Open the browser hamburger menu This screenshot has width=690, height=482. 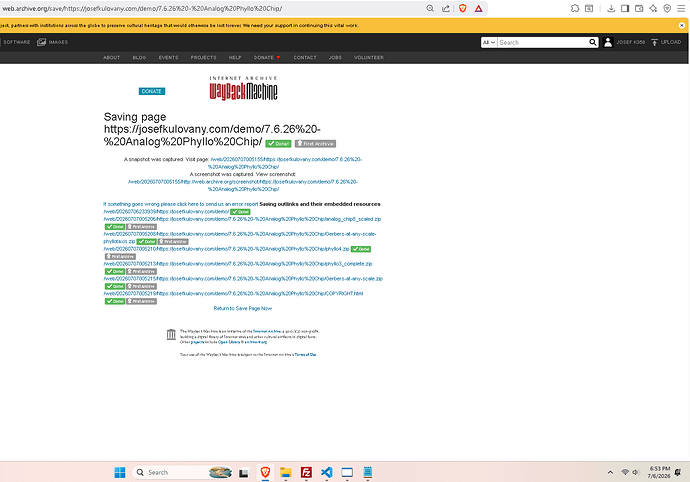pyautogui.click(x=681, y=8)
